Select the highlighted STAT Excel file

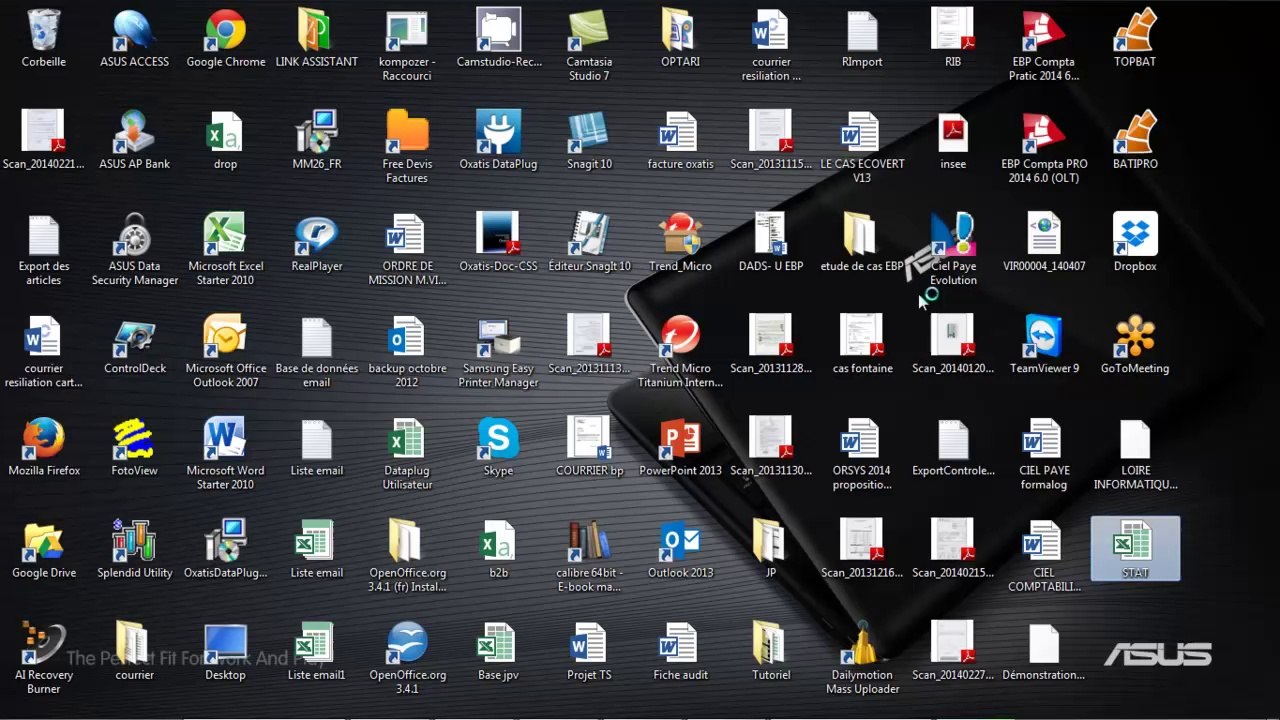(x=1135, y=548)
